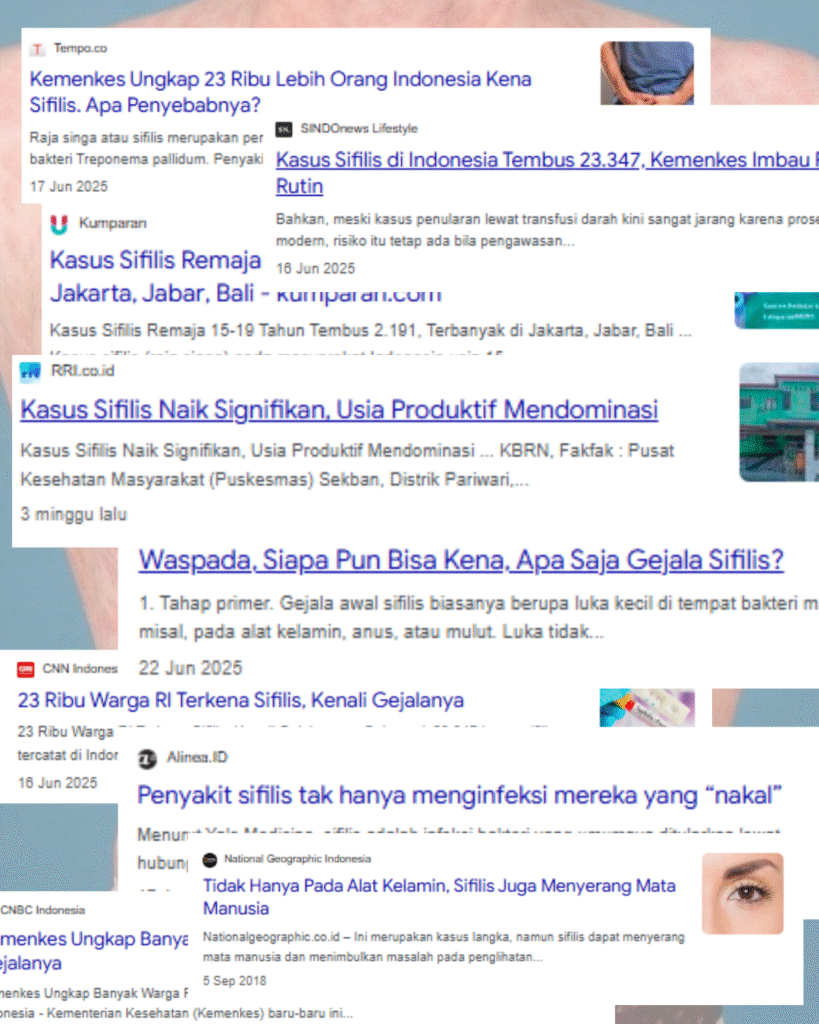Open RRI headline Kasus Sifilis Naik Signifikan
The image size is (819, 1024).
pos(339,410)
